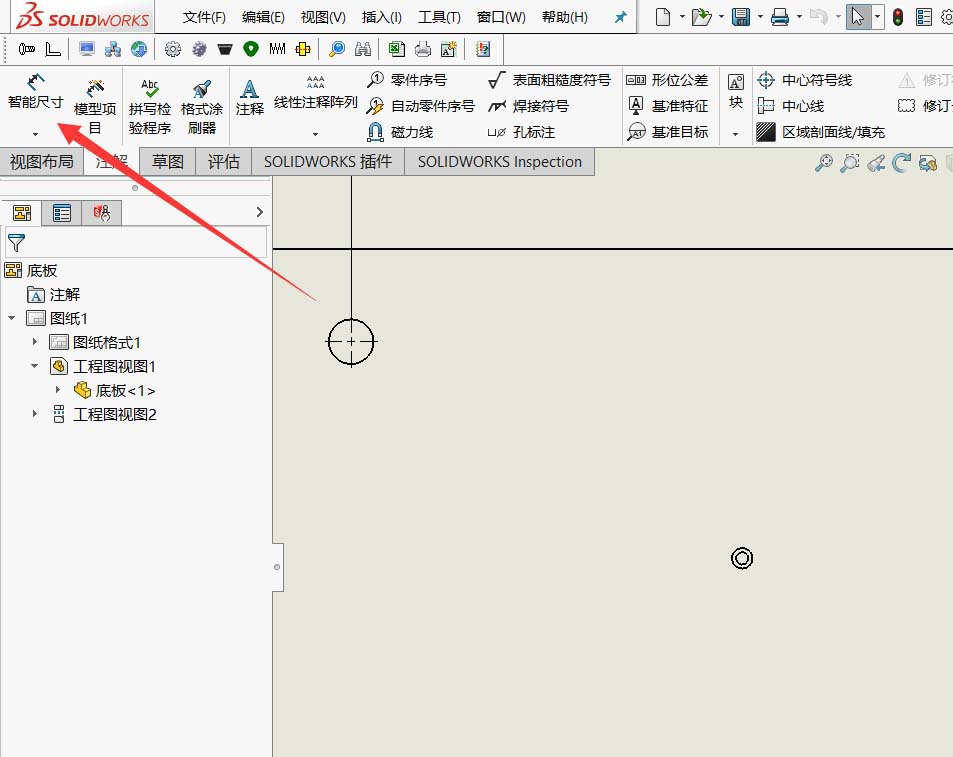The image size is (953, 757).
Task: Open the 帮助(H) menu
Action: coord(565,17)
